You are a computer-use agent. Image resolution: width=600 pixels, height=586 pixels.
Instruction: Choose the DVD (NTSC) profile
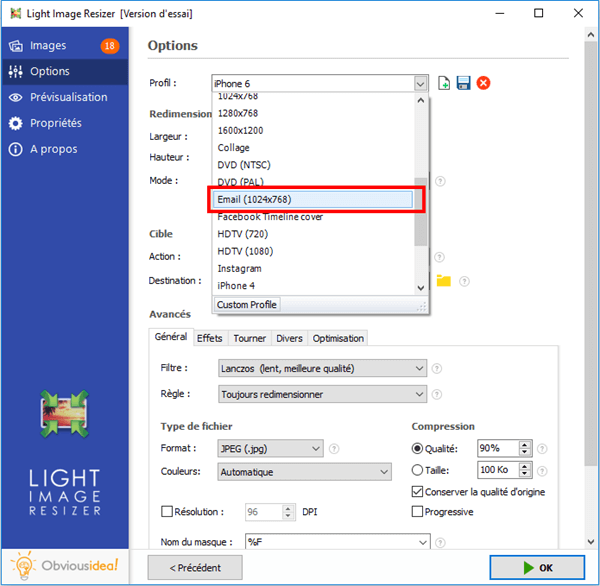313,165
